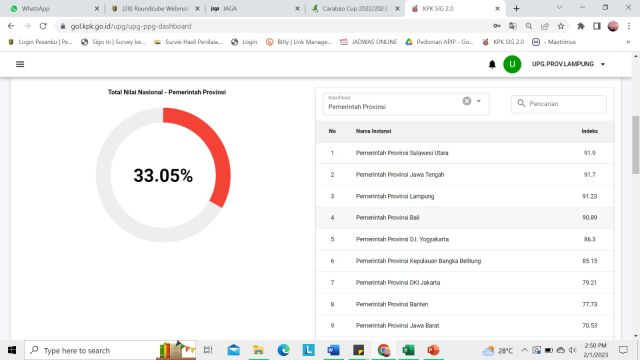This screenshot has height=360, width=640.
Task: Open the JADWAS ONLINE bookmark
Action: 369,42
